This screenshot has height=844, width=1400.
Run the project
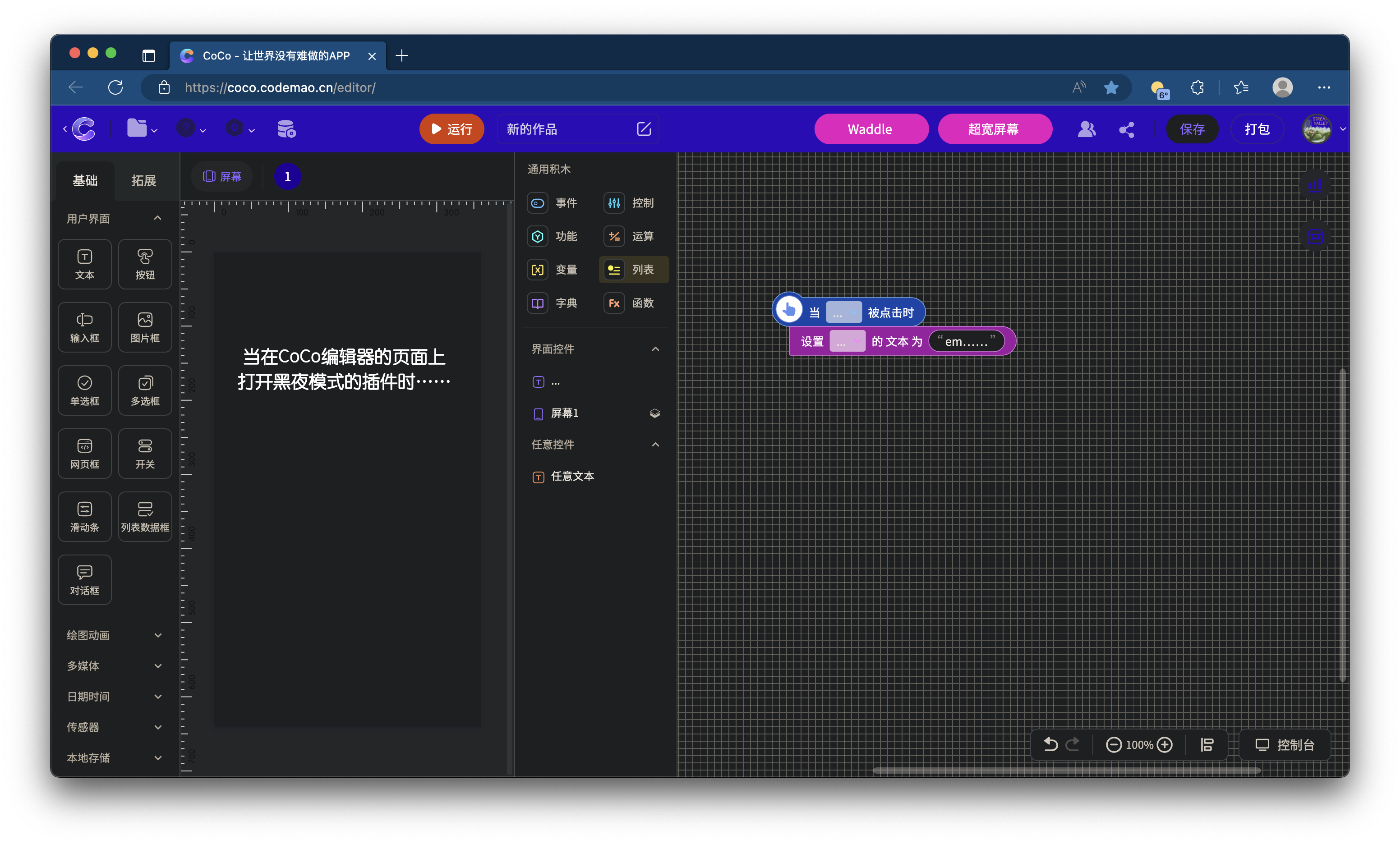pos(451,129)
